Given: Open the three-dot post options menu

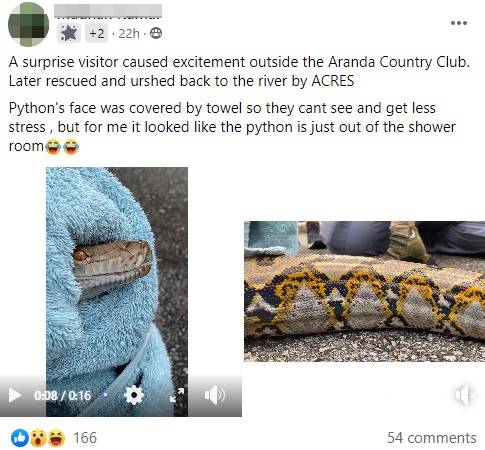Looking at the screenshot, I should pos(459,23).
